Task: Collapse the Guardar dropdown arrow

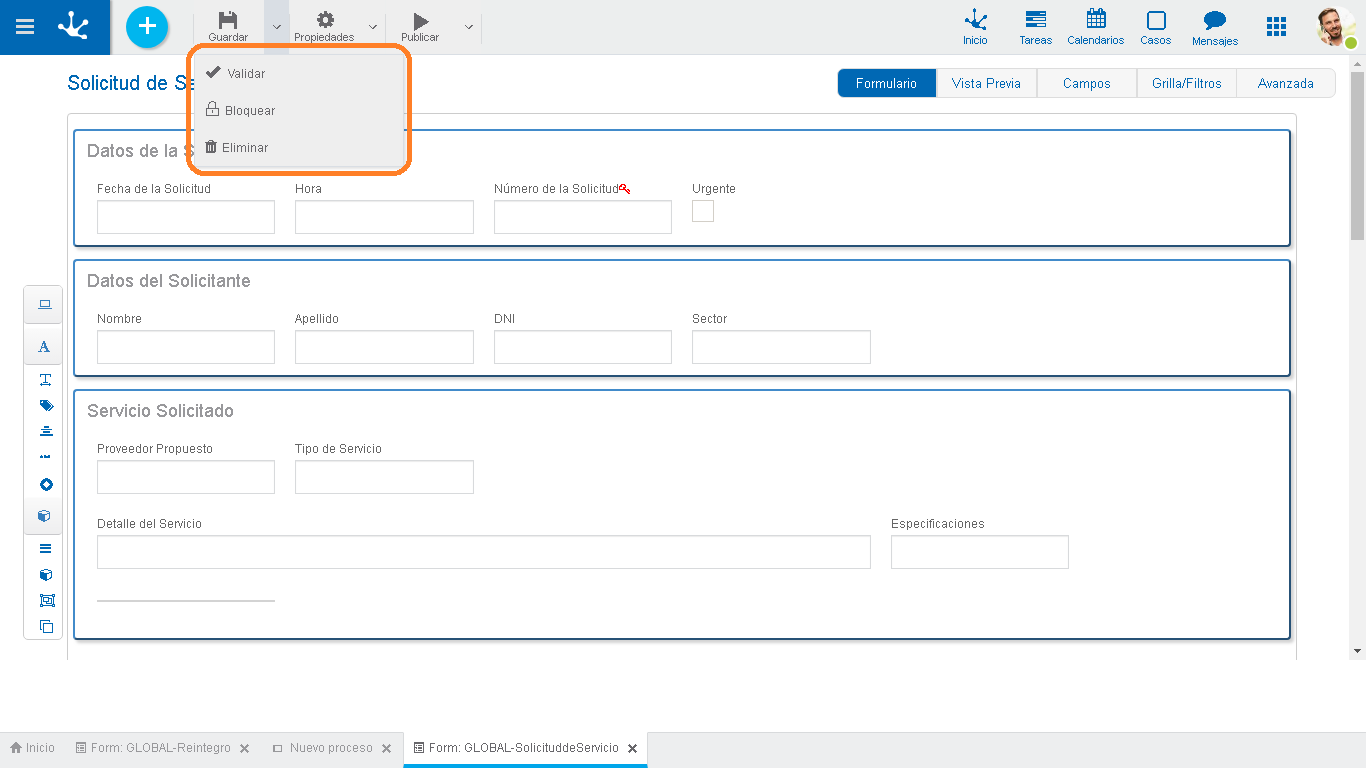Action: (277, 27)
